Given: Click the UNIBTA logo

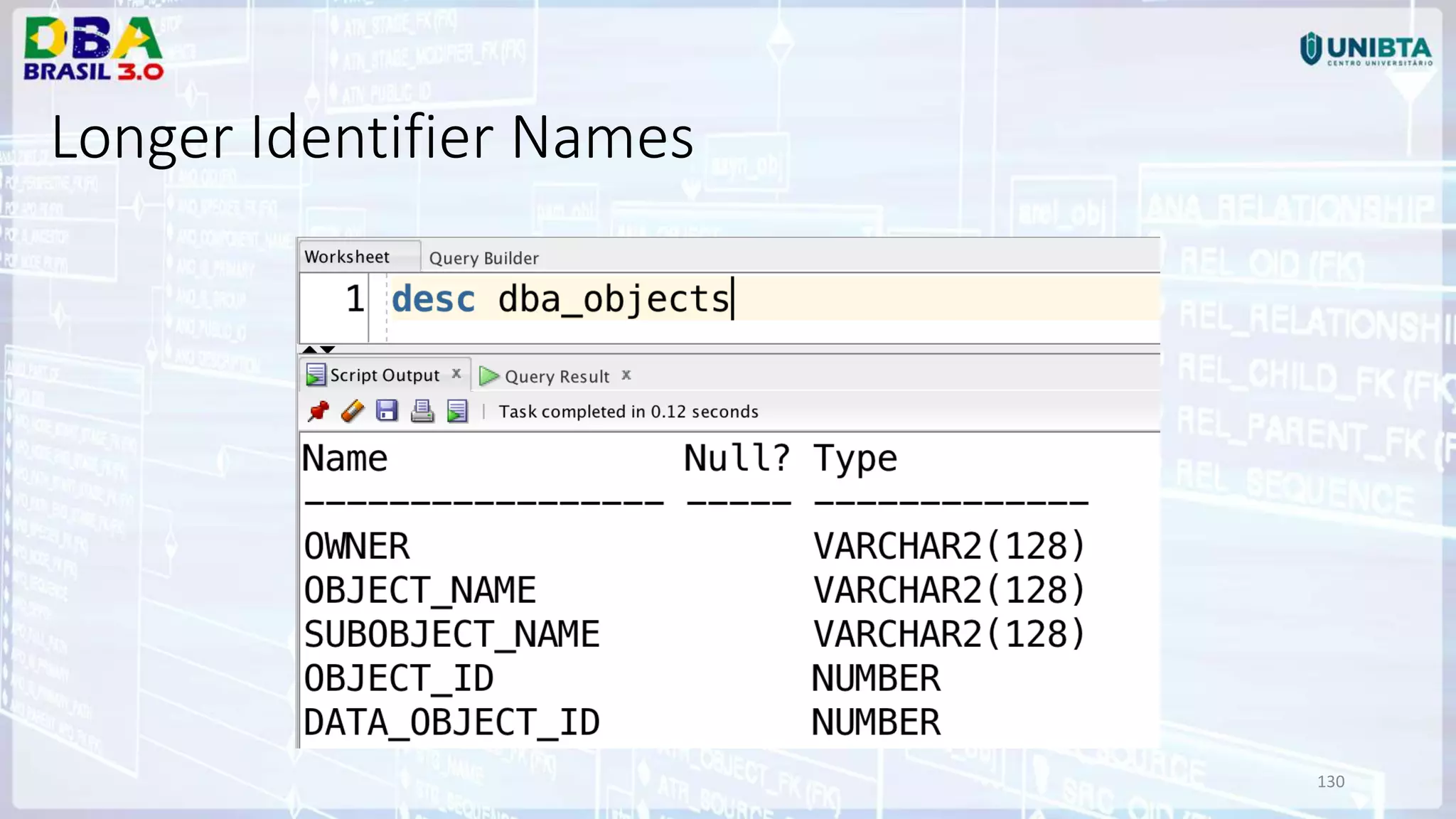Looking at the screenshot, I should coord(1366,50).
